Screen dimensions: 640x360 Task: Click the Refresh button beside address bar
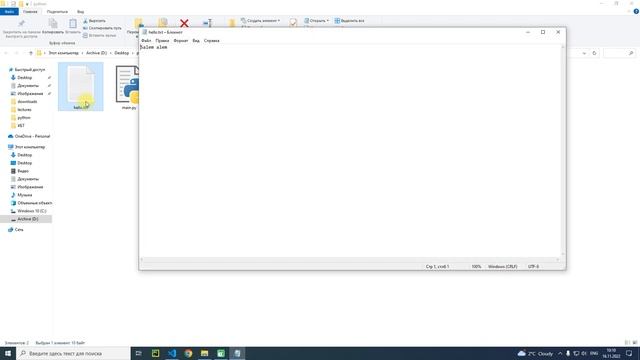594,53
